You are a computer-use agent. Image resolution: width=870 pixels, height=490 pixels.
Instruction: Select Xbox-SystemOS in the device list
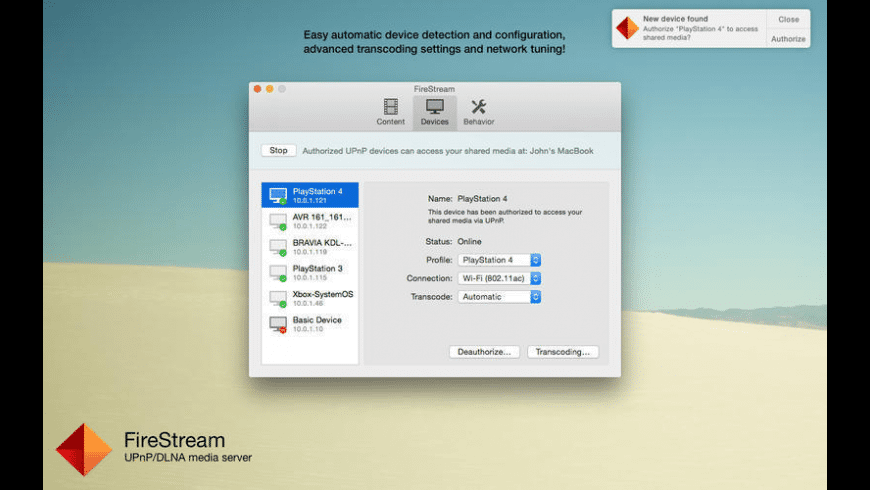310,298
